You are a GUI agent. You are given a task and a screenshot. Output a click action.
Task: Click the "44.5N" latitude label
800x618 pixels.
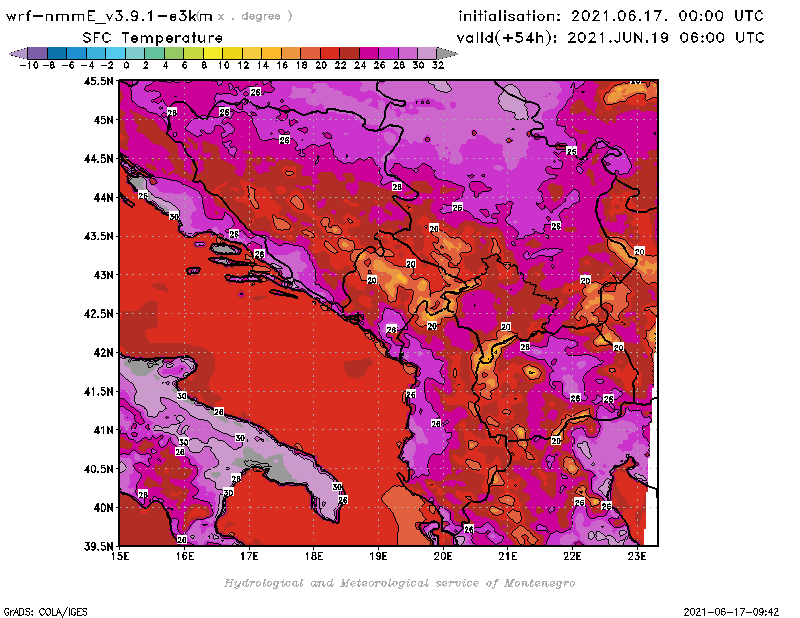pyautogui.click(x=98, y=159)
